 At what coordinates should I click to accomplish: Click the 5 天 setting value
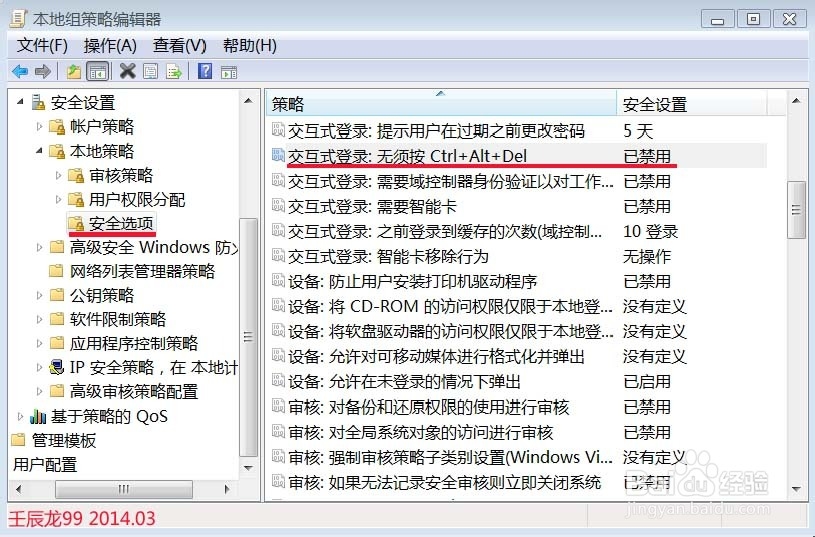pyautogui.click(x=638, y=130)
